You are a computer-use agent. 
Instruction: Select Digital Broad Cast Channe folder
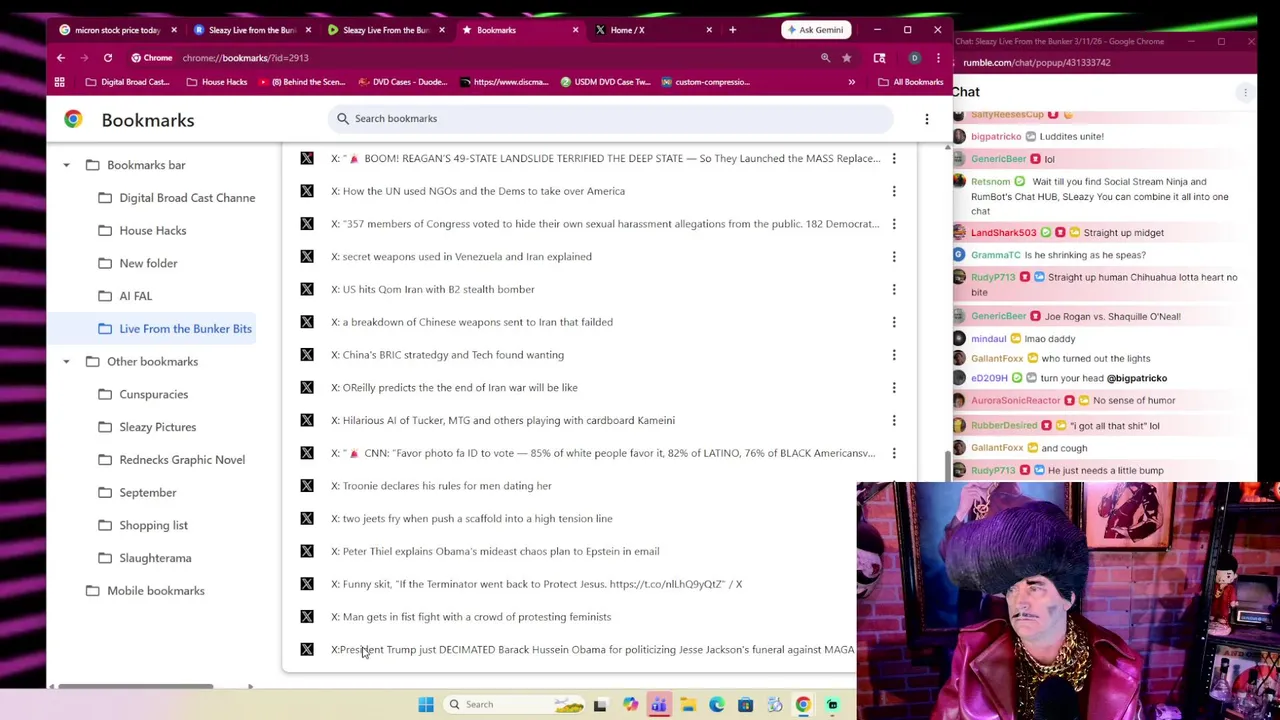pyautogui.click(x=176, y=198)
